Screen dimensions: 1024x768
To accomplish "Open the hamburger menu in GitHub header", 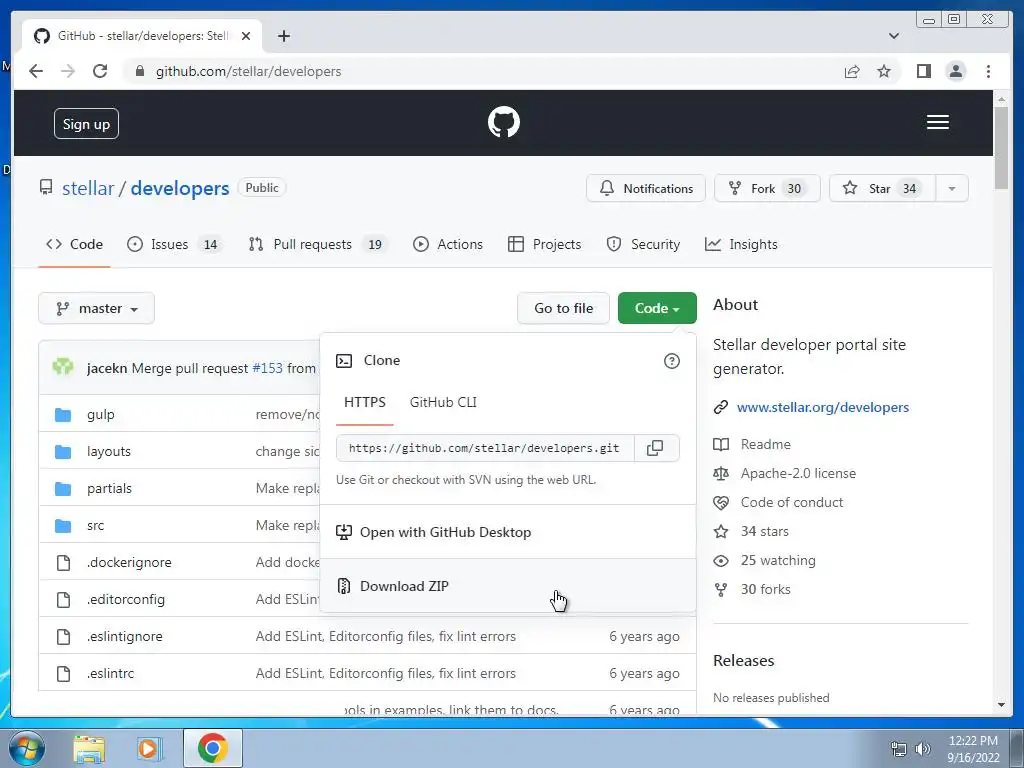I will 937,122.
